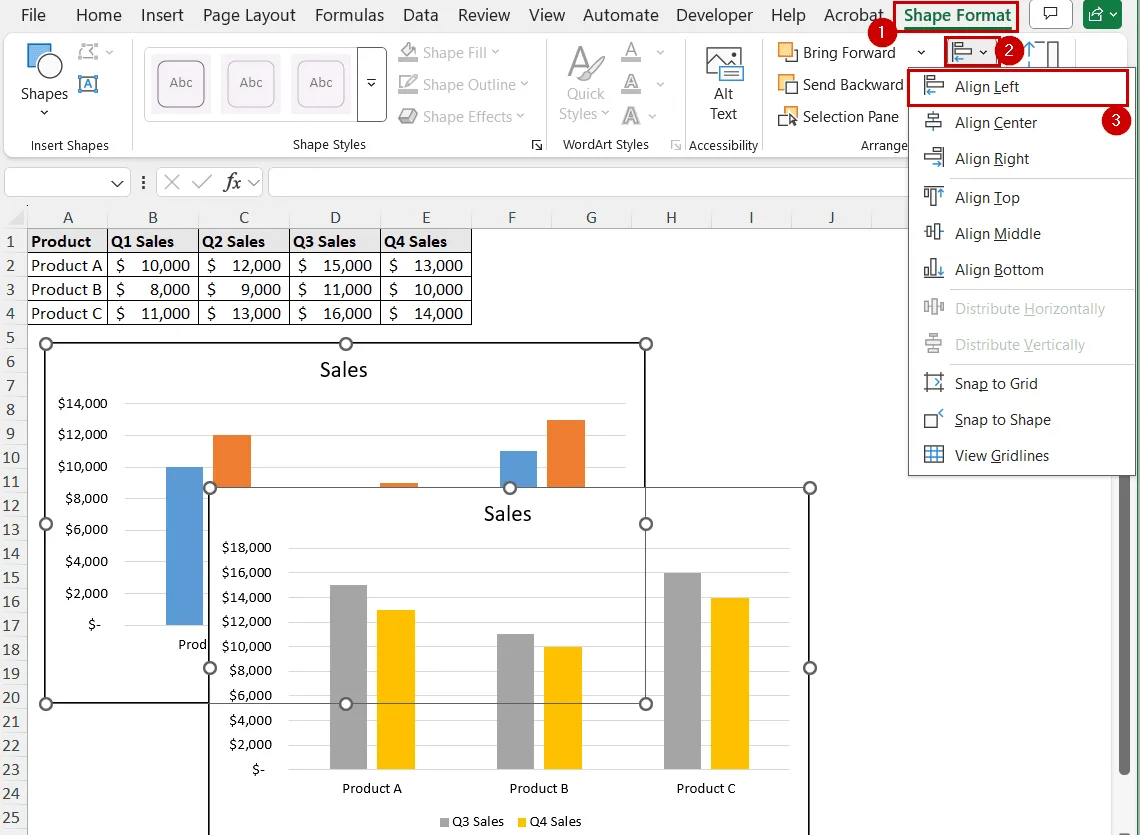Switch to the Insert tab
Screen dimensions: 1140x835
(162, 15)
